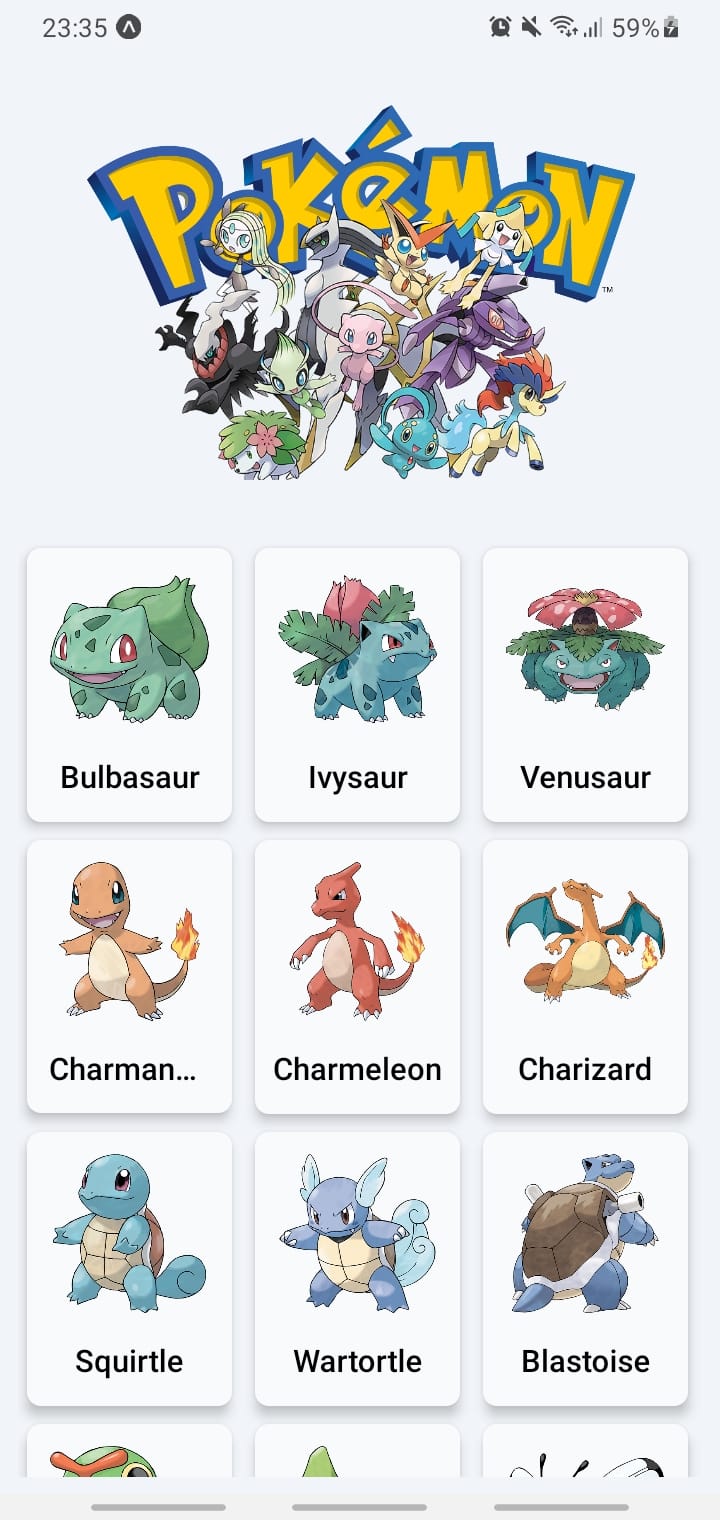Click the Expo icon beside the clock
The width and height of the screenshot is (720, 1520).
tap(129, 28)
